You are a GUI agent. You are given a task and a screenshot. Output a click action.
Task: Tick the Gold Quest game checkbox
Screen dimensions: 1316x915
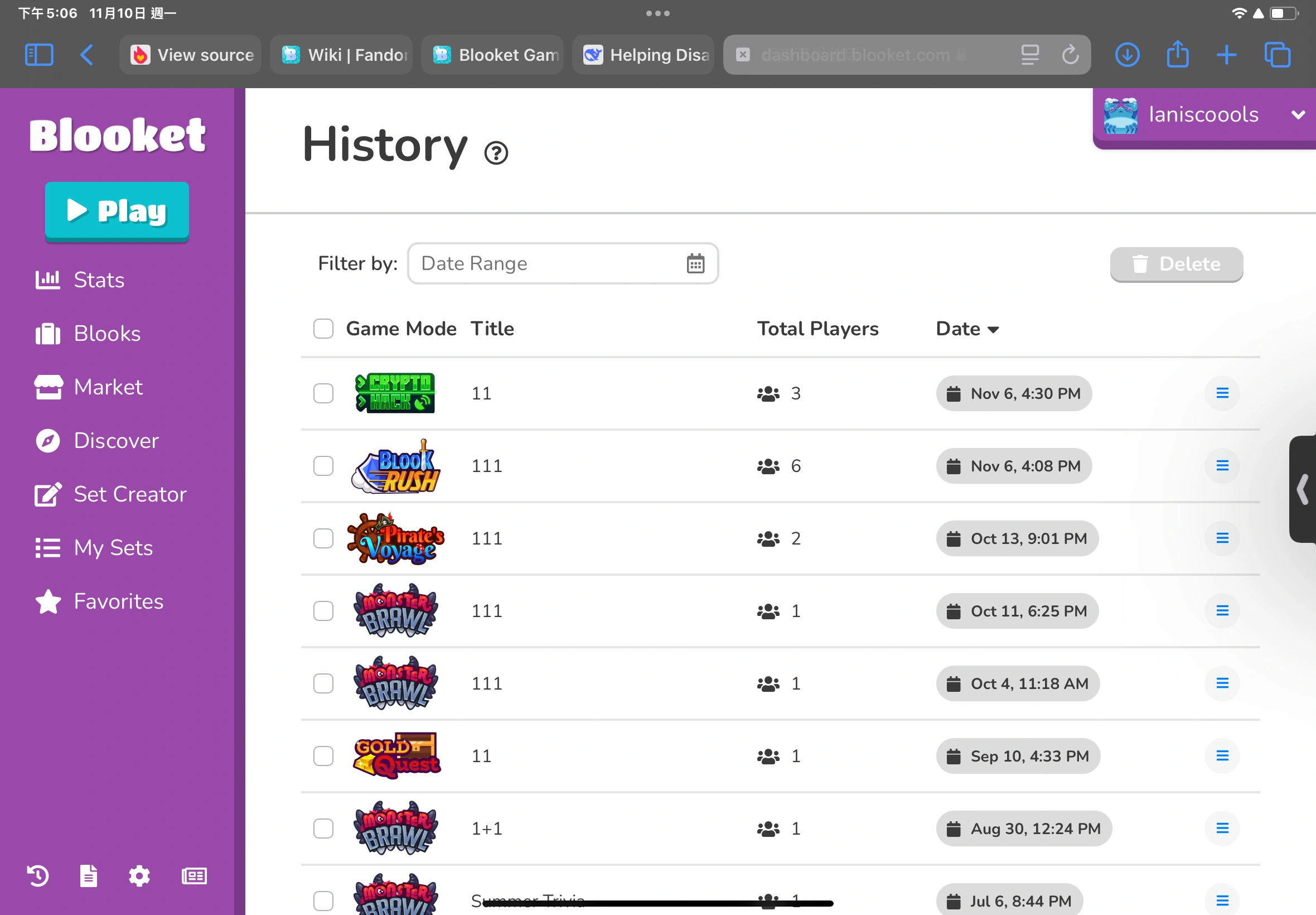323,755
